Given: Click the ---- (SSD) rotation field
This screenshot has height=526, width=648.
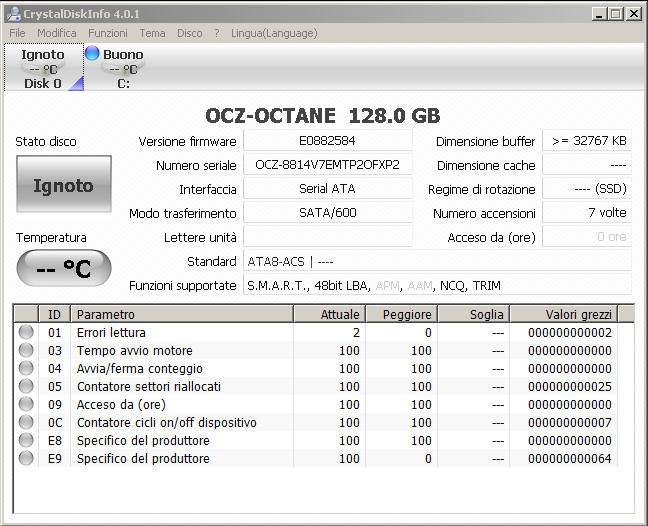Looking at the screenshot, I should [587, 188].
